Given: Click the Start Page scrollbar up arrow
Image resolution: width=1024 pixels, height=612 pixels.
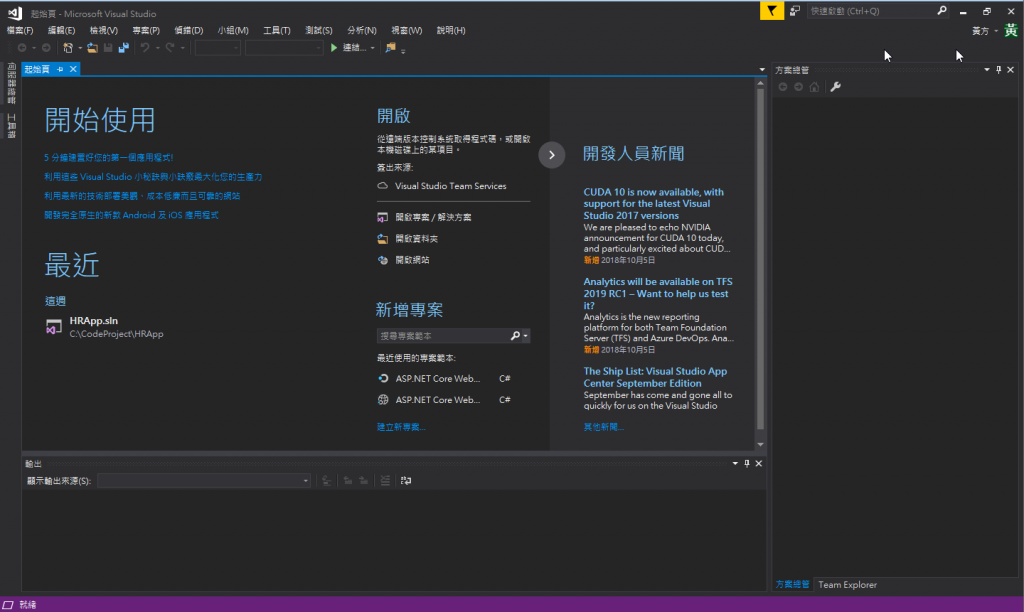Looking at the screenshot, I should 760,83.
